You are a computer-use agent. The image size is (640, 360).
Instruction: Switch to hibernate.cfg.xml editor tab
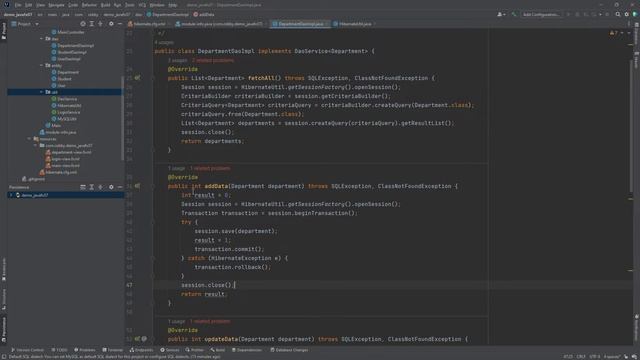coord(147,24)
